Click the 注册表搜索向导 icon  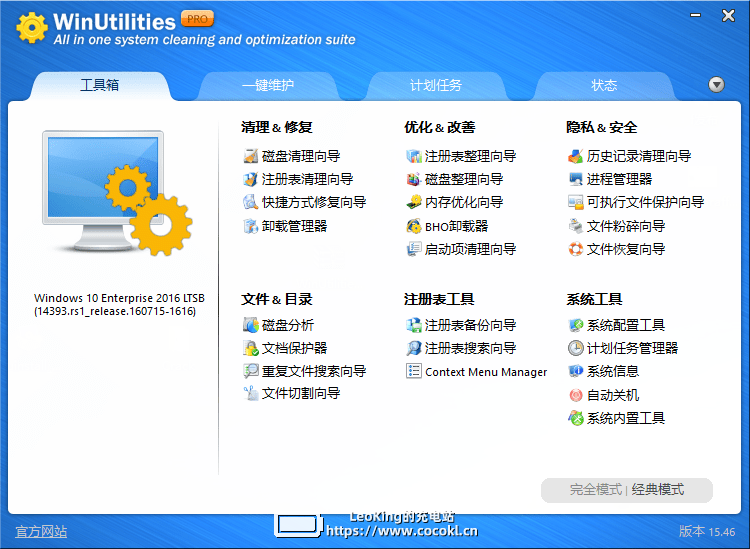(414, 348)
